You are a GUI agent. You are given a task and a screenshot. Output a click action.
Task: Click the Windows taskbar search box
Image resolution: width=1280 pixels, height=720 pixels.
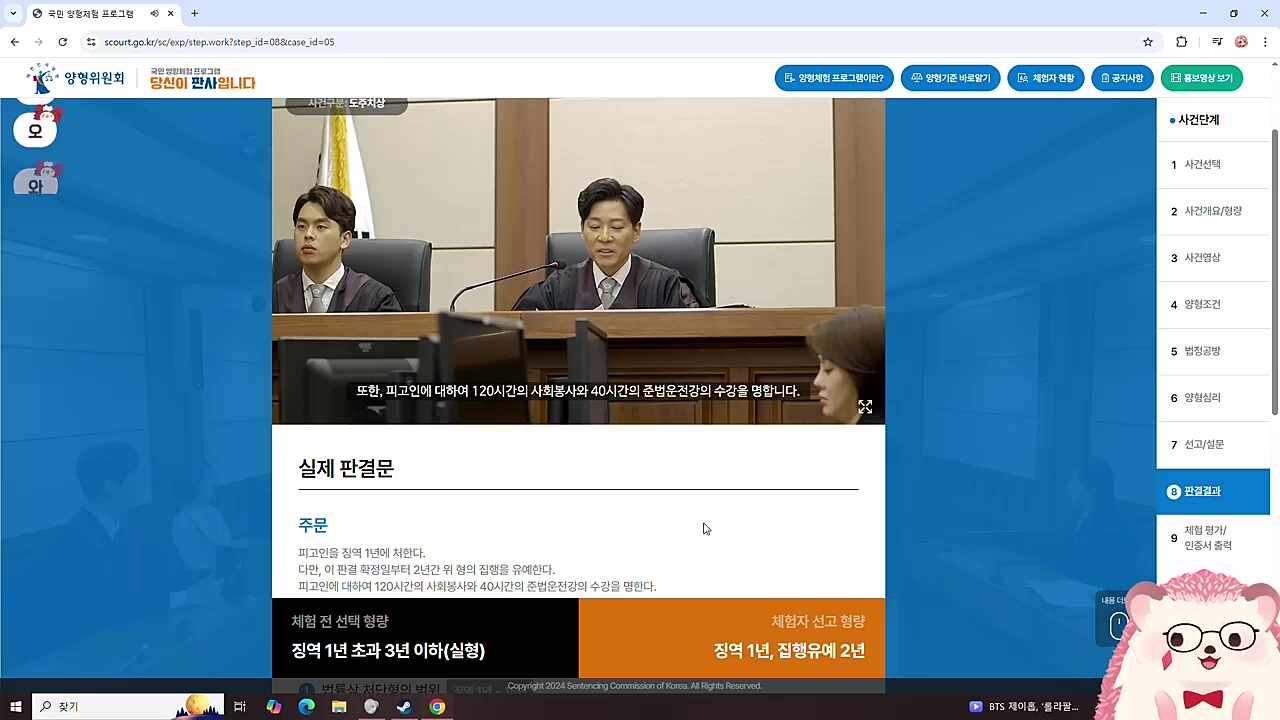[128, 707]
